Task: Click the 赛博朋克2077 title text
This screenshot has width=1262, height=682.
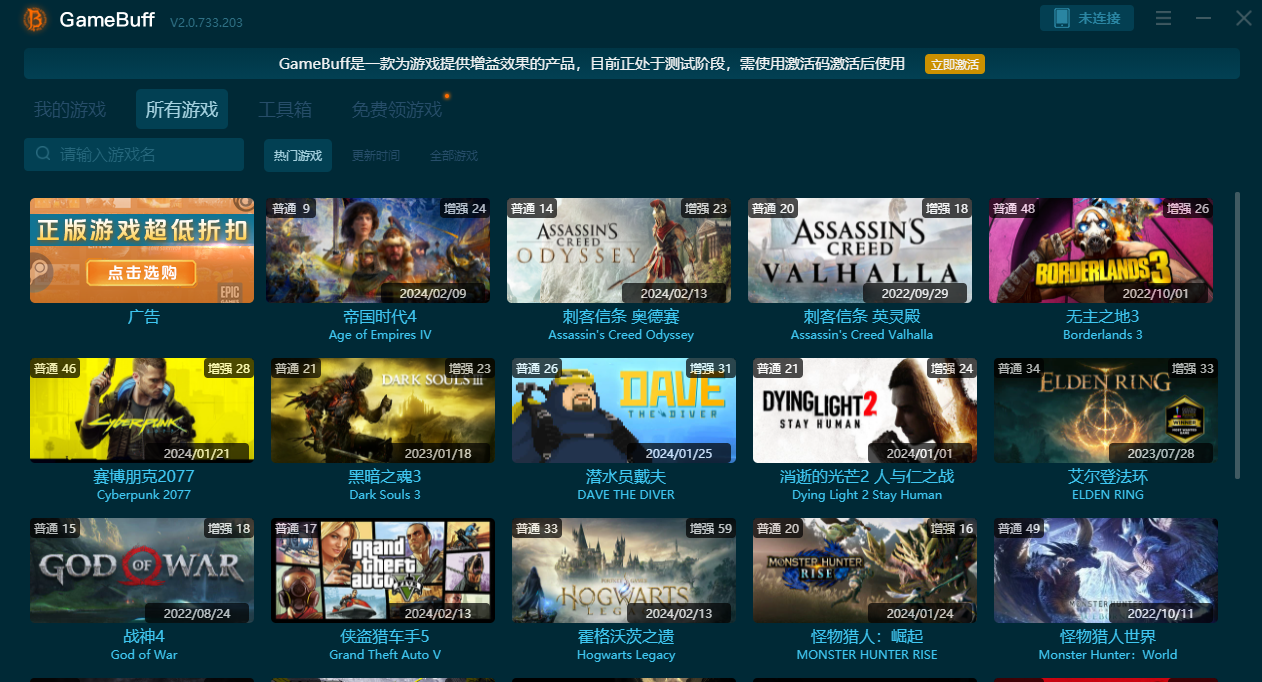Action: (x=144, y=477)
